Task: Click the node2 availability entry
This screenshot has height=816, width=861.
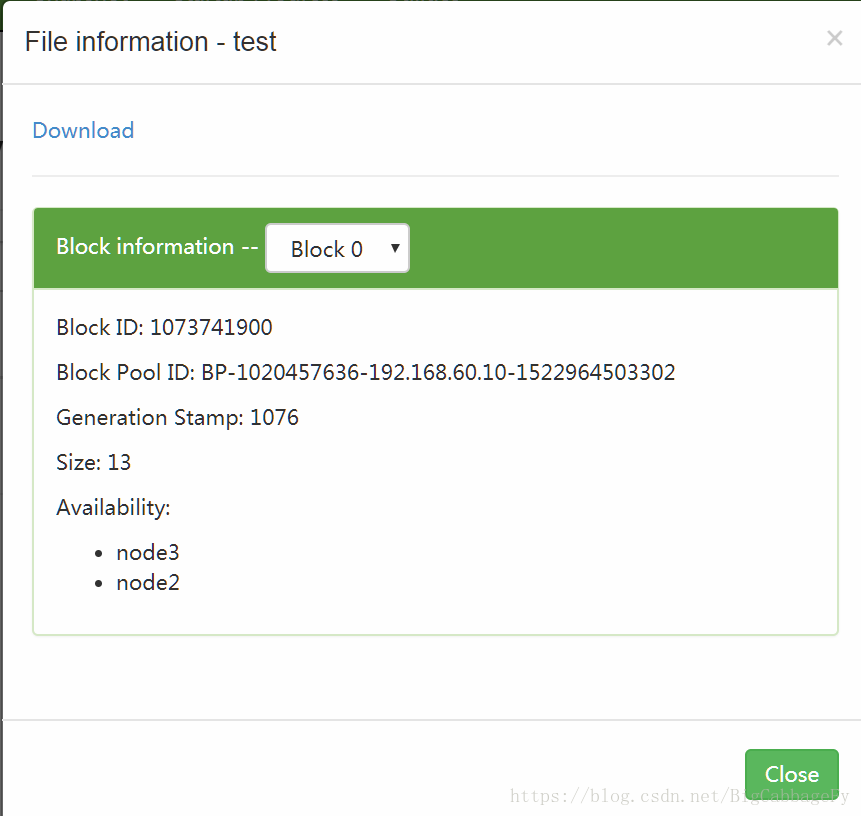Action: (148, 583)
